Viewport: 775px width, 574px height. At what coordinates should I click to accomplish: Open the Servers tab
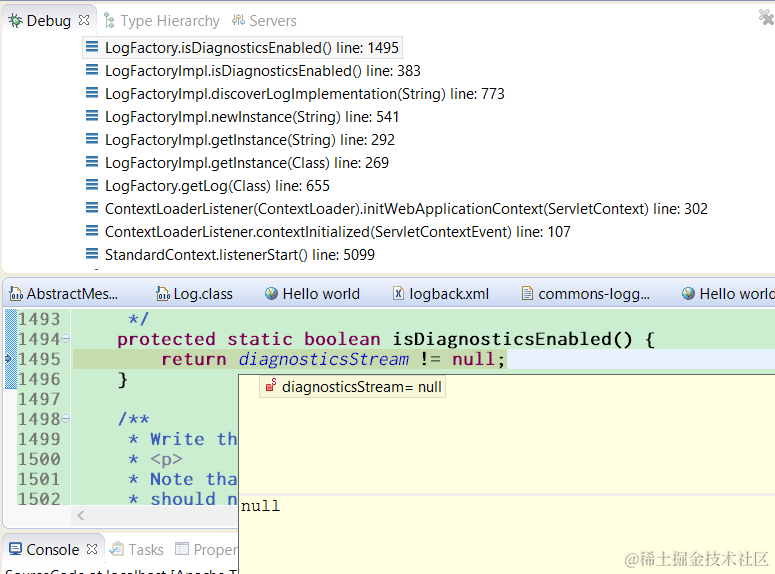click(264, 21)
